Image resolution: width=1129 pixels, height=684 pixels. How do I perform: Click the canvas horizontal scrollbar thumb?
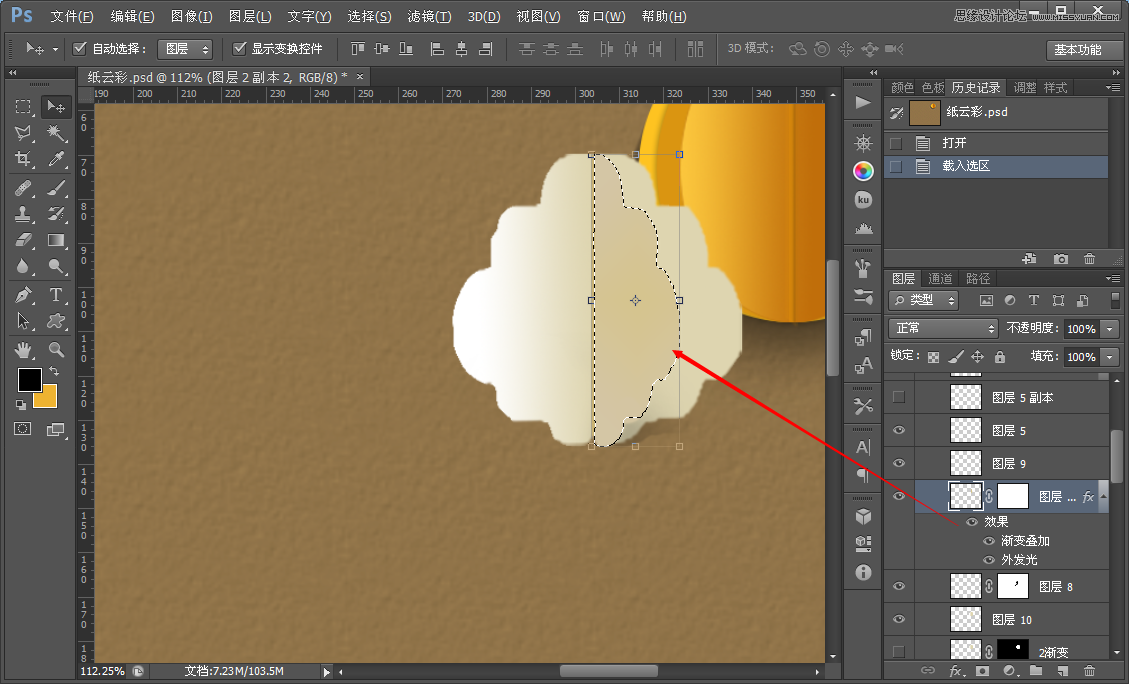[x=608, y=671]
